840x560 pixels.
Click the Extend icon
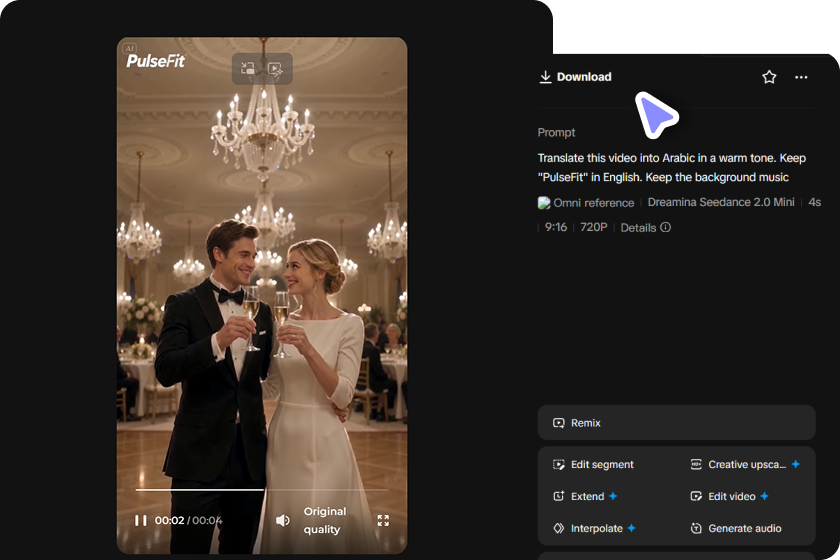(558, 496)
